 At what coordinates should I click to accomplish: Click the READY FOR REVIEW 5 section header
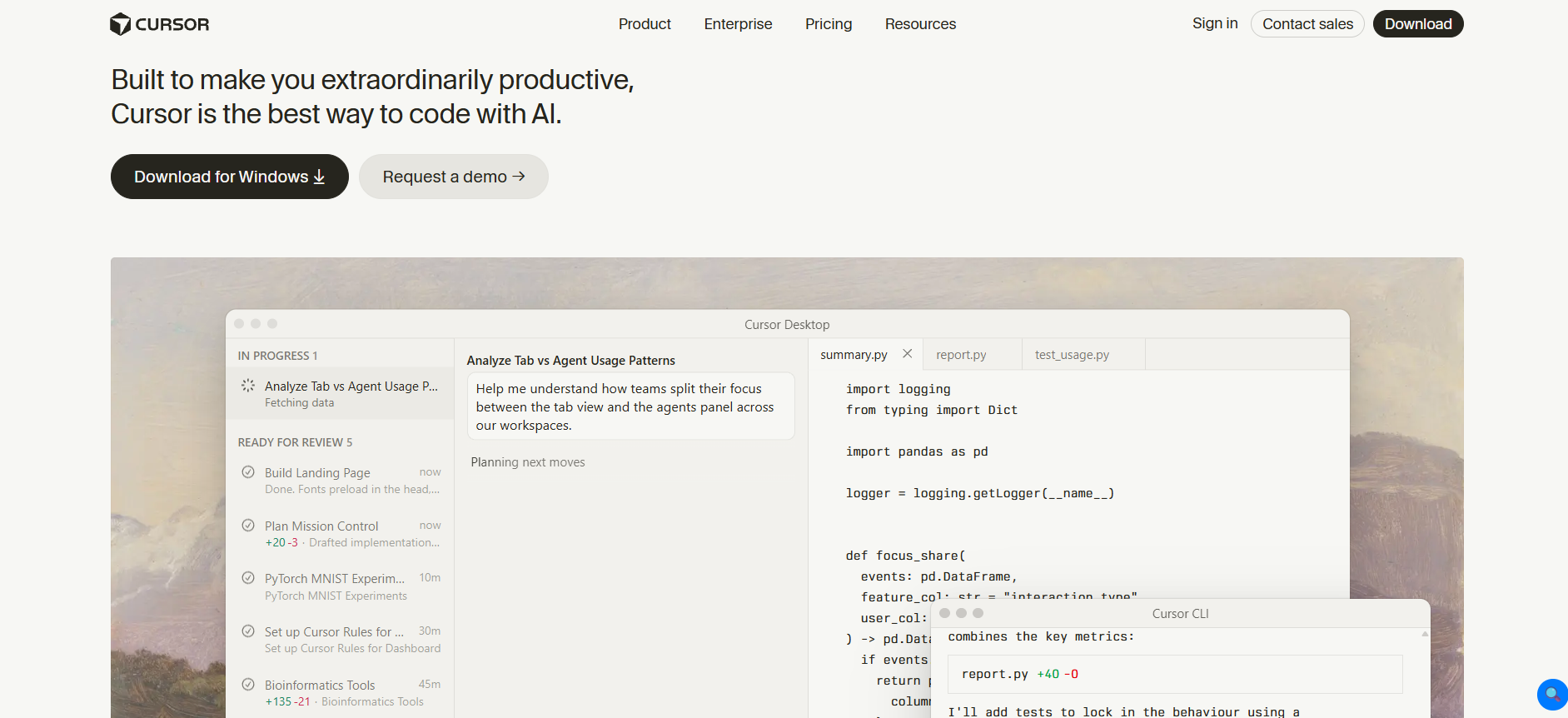click(x=295, y=442)
